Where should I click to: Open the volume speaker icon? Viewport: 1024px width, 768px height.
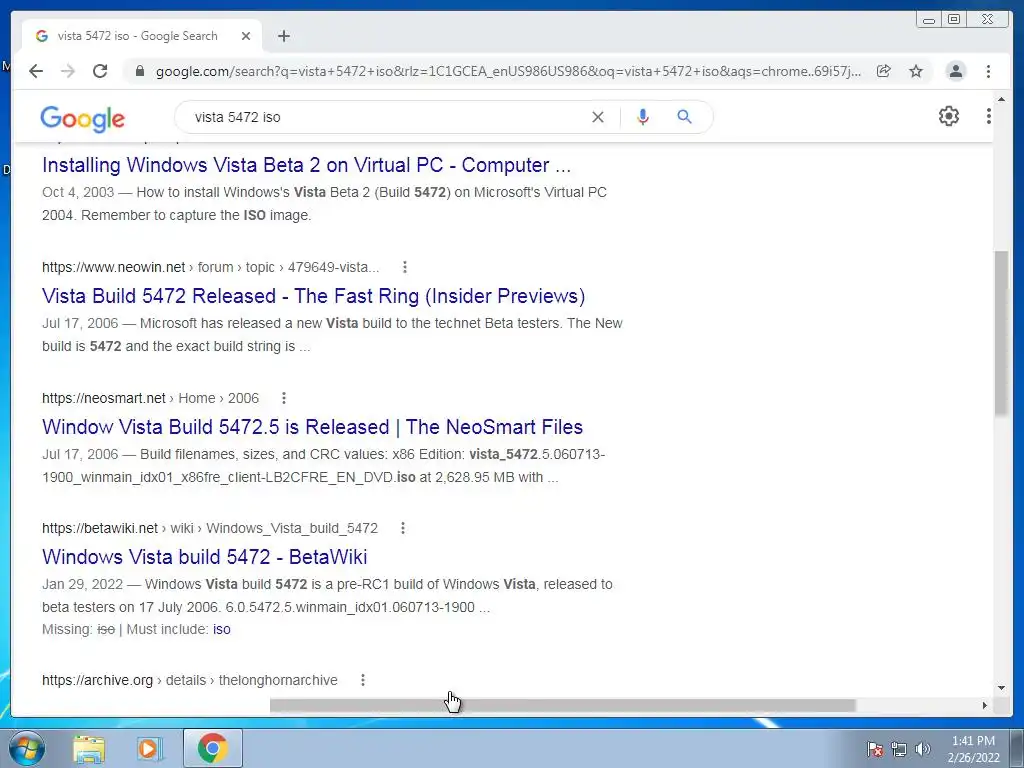[x=923, y=749]
